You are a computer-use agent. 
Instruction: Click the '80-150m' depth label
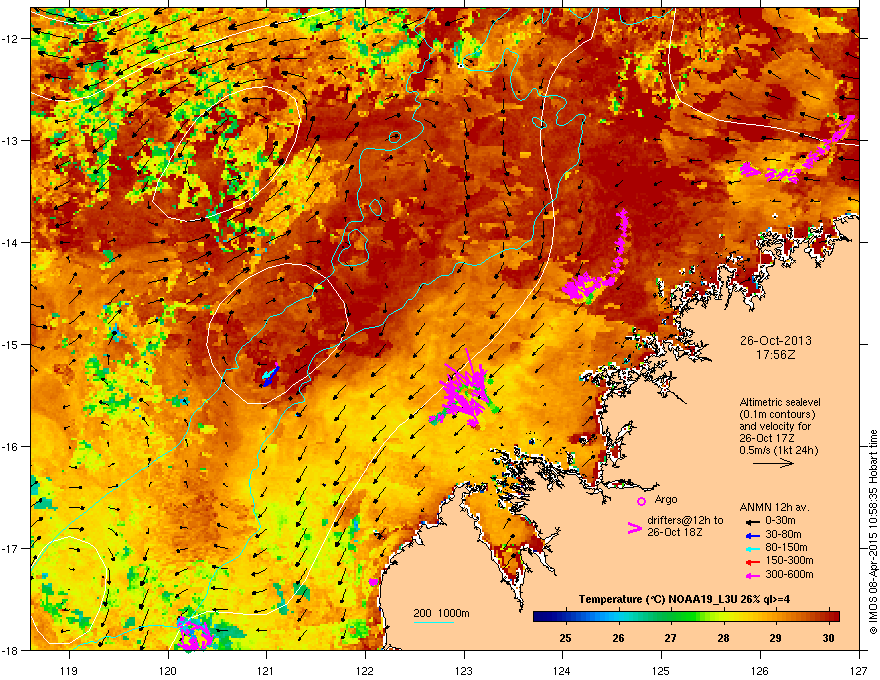coord(786,547)
